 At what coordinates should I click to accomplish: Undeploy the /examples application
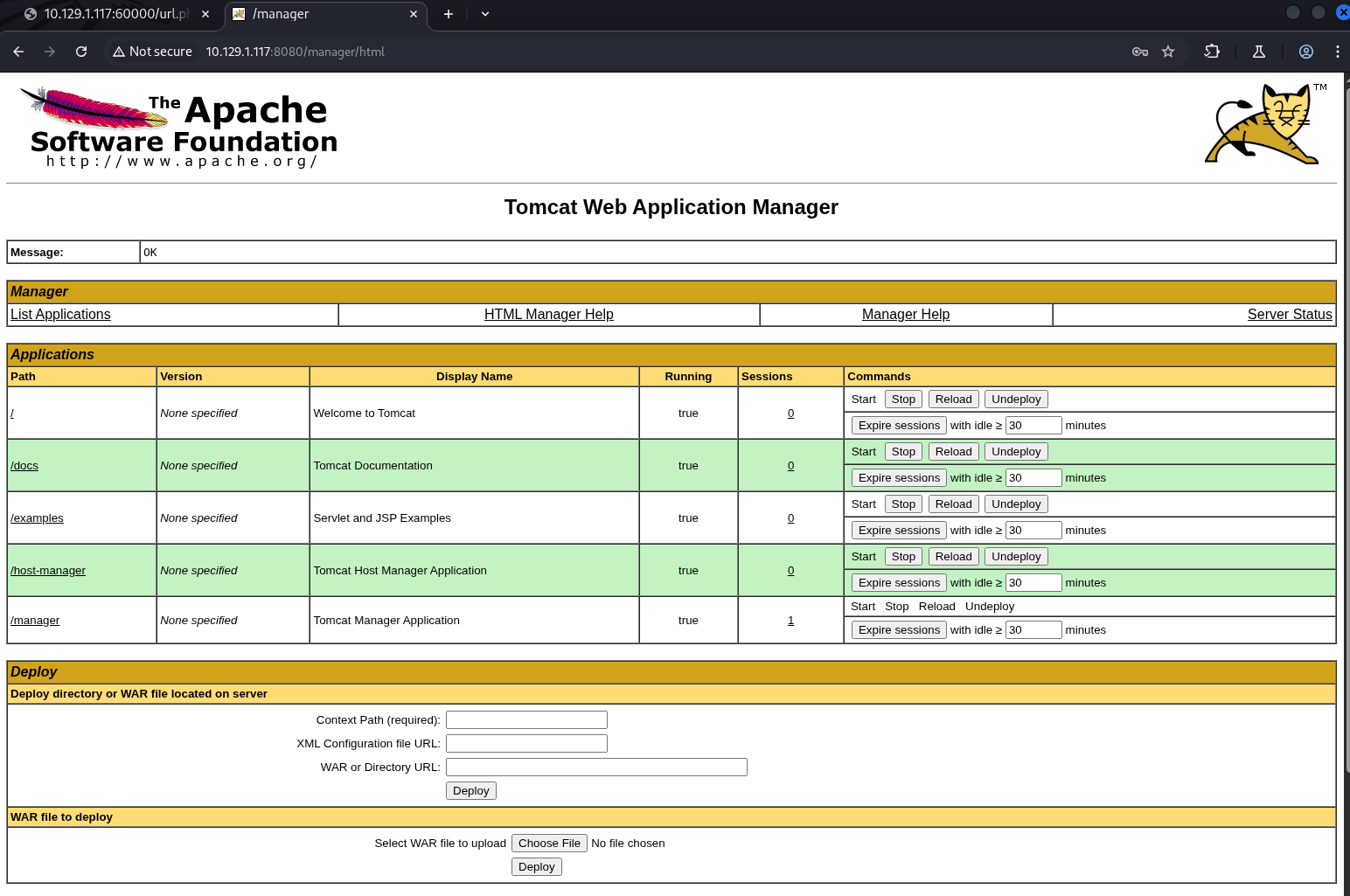(1016, 504)
